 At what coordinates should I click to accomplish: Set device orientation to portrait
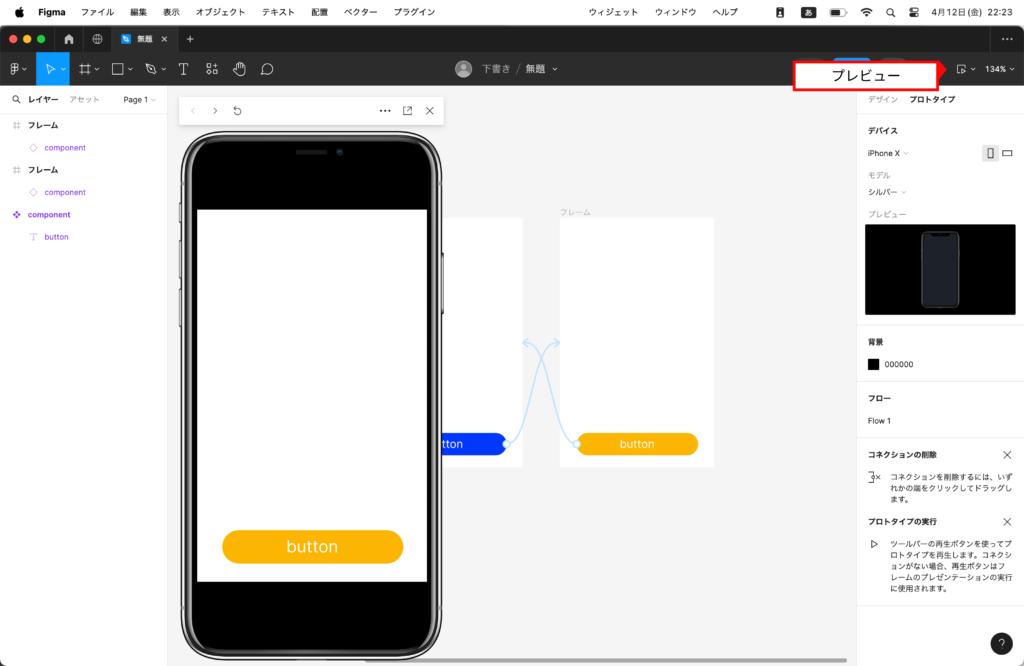(990, 153)
